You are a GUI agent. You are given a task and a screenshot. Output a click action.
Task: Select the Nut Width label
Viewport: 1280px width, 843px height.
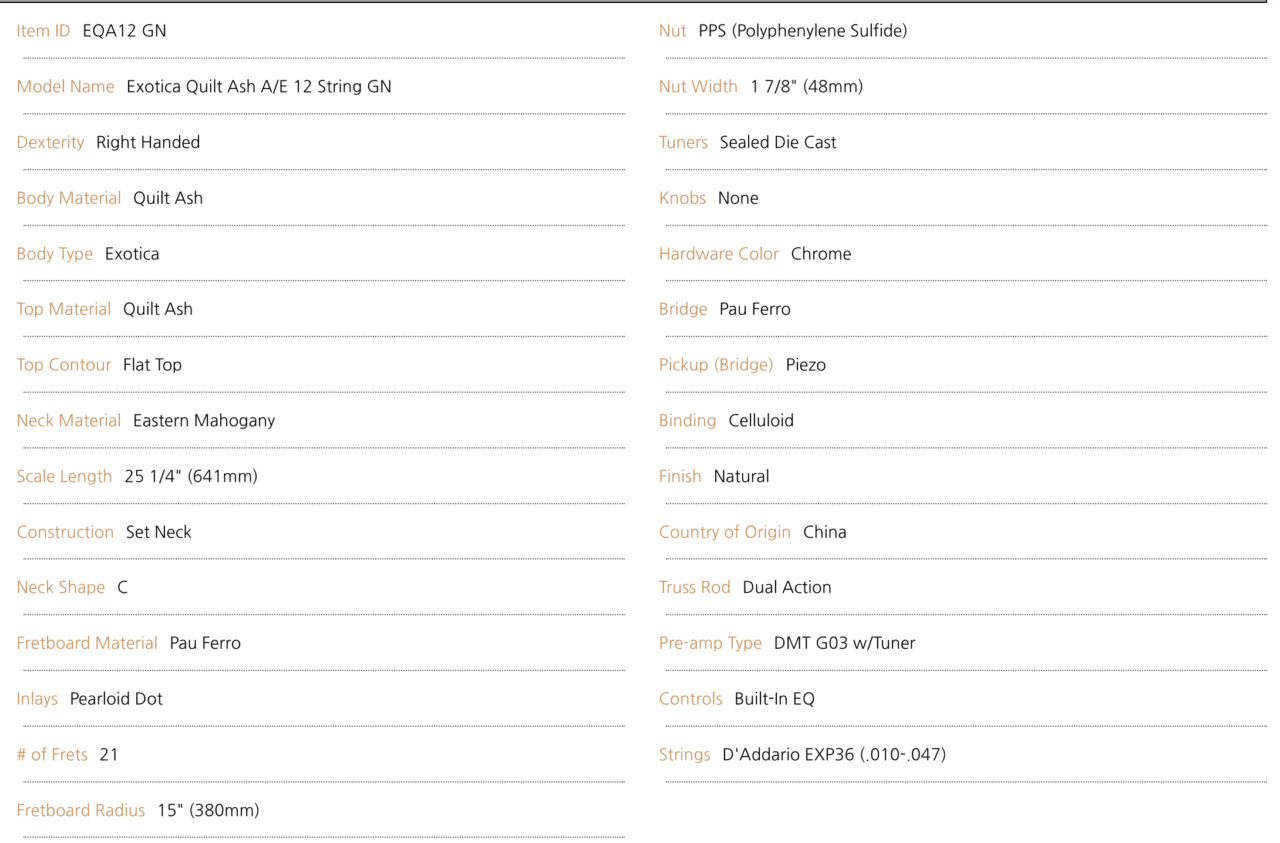(x=698, y=87)
